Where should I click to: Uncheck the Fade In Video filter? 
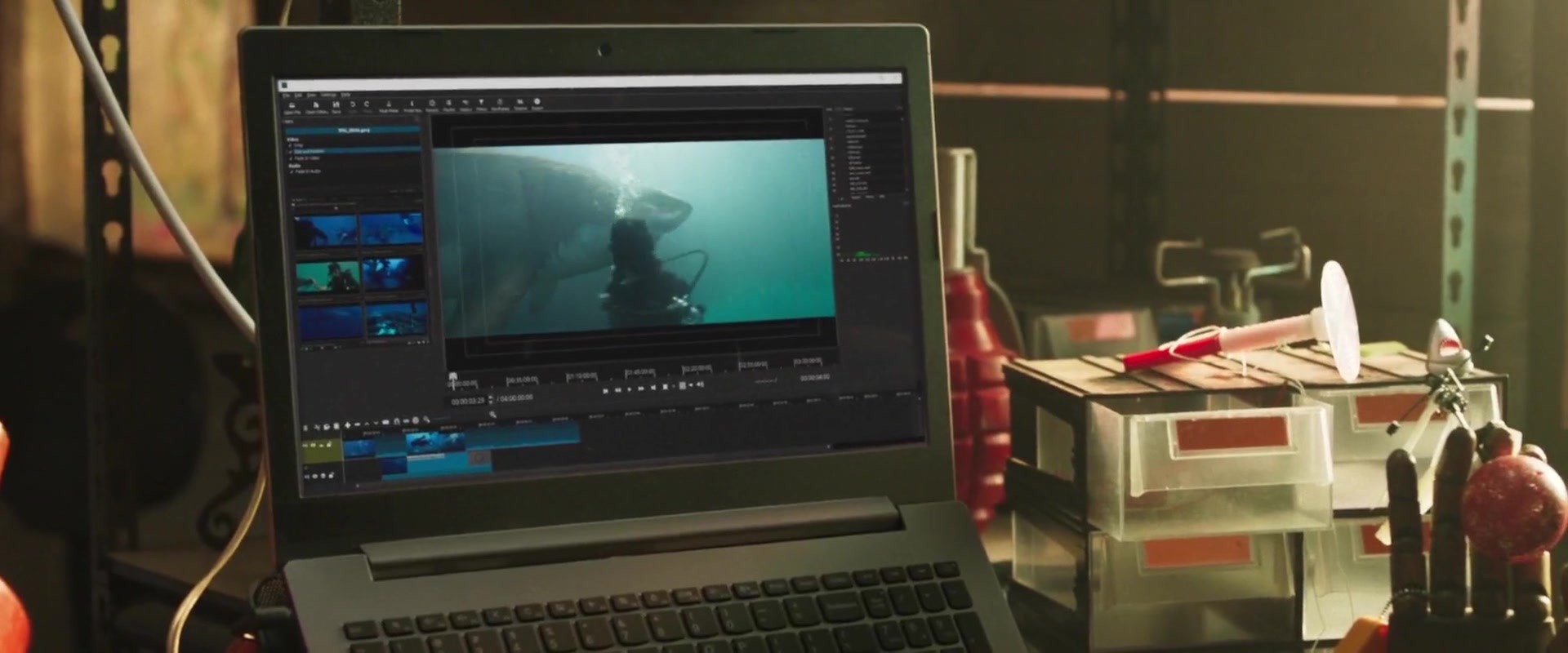[x=291, y=158]
